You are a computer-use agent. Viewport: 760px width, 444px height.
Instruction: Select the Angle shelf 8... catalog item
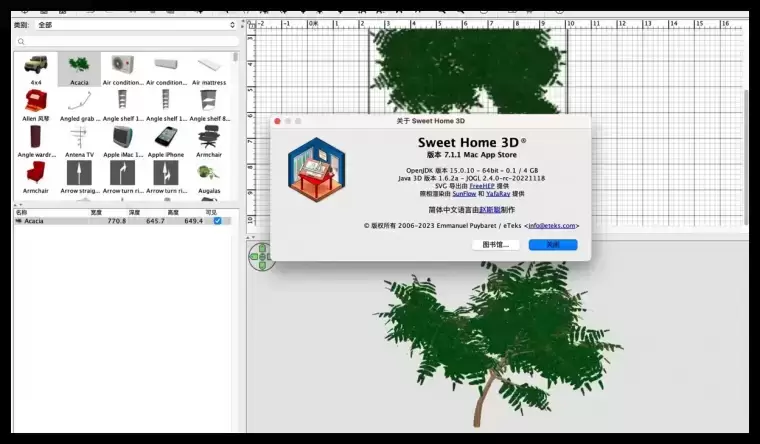(x=209, y=105)
